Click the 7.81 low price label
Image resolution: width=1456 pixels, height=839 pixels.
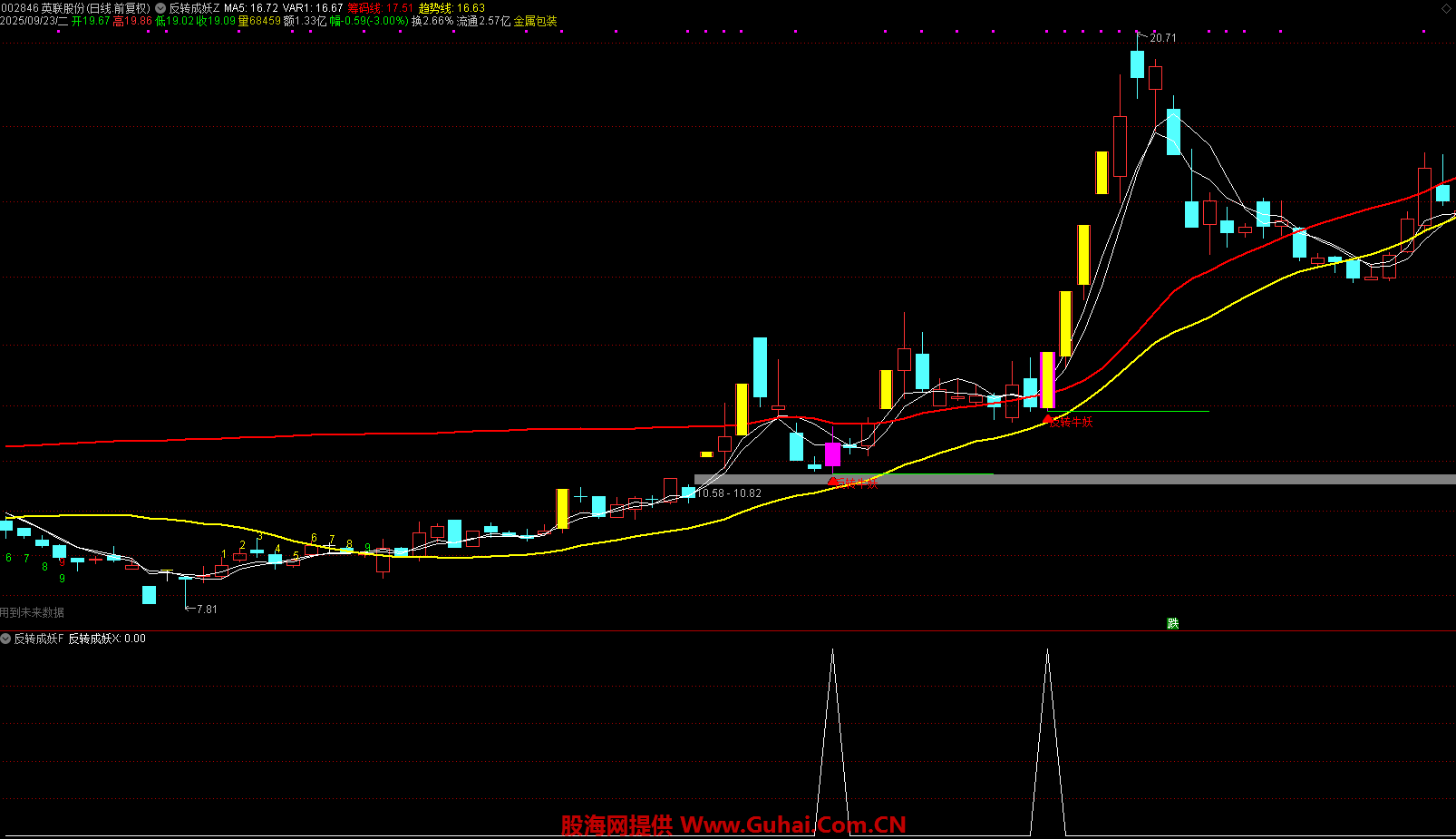coord(207,610)
